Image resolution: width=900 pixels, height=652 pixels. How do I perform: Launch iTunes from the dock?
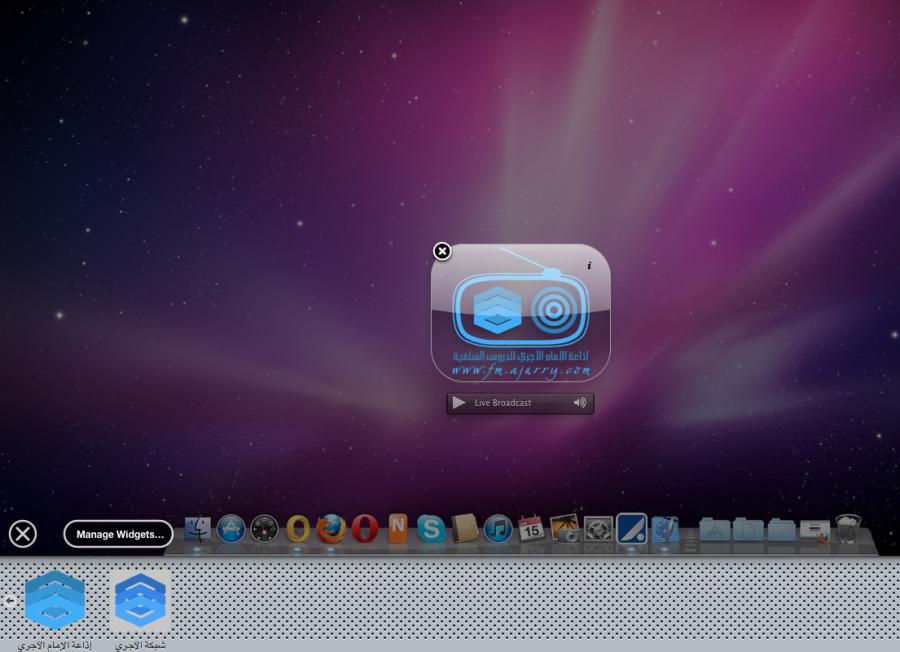[498, 528]
